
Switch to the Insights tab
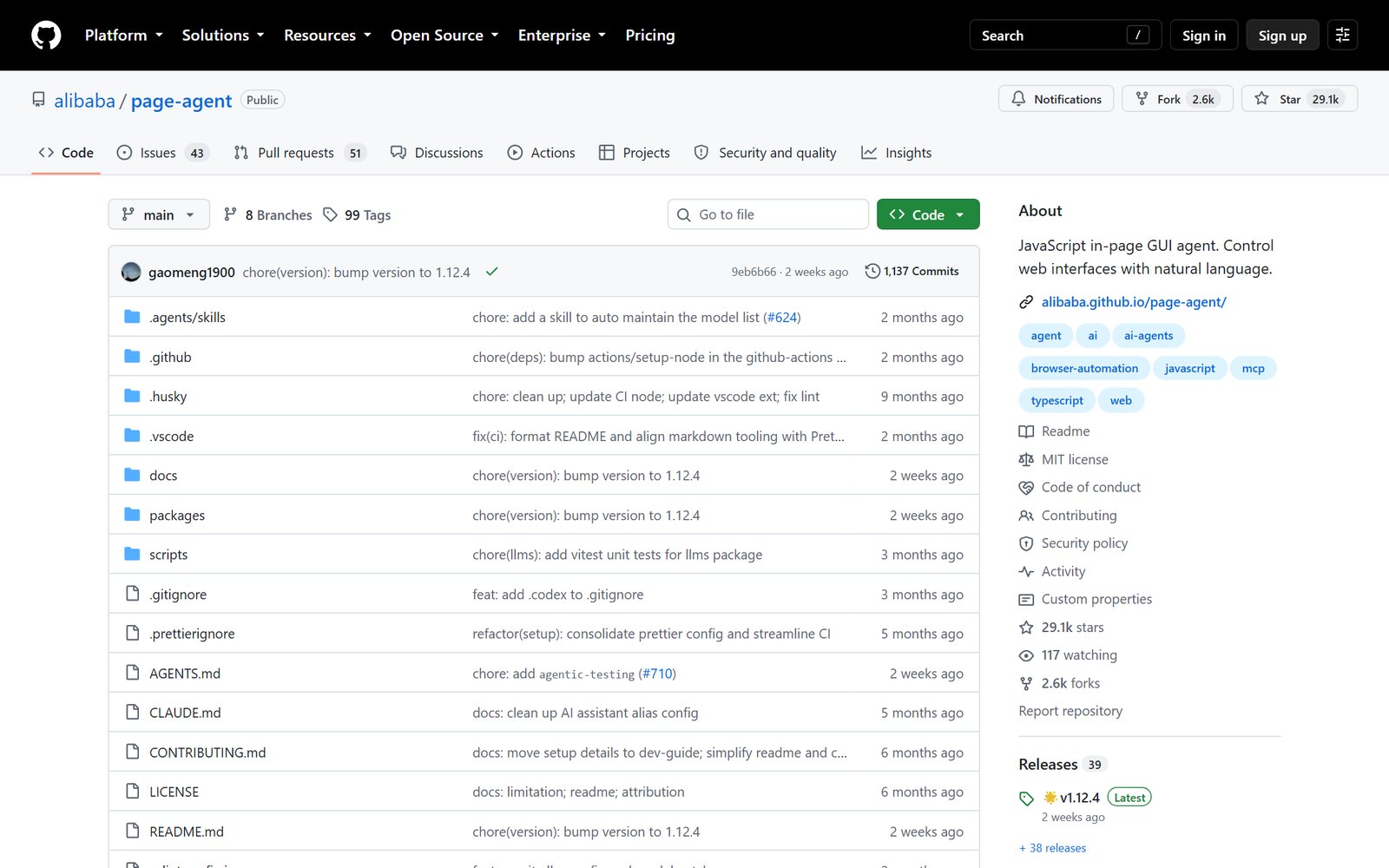[x=896, y=153]
